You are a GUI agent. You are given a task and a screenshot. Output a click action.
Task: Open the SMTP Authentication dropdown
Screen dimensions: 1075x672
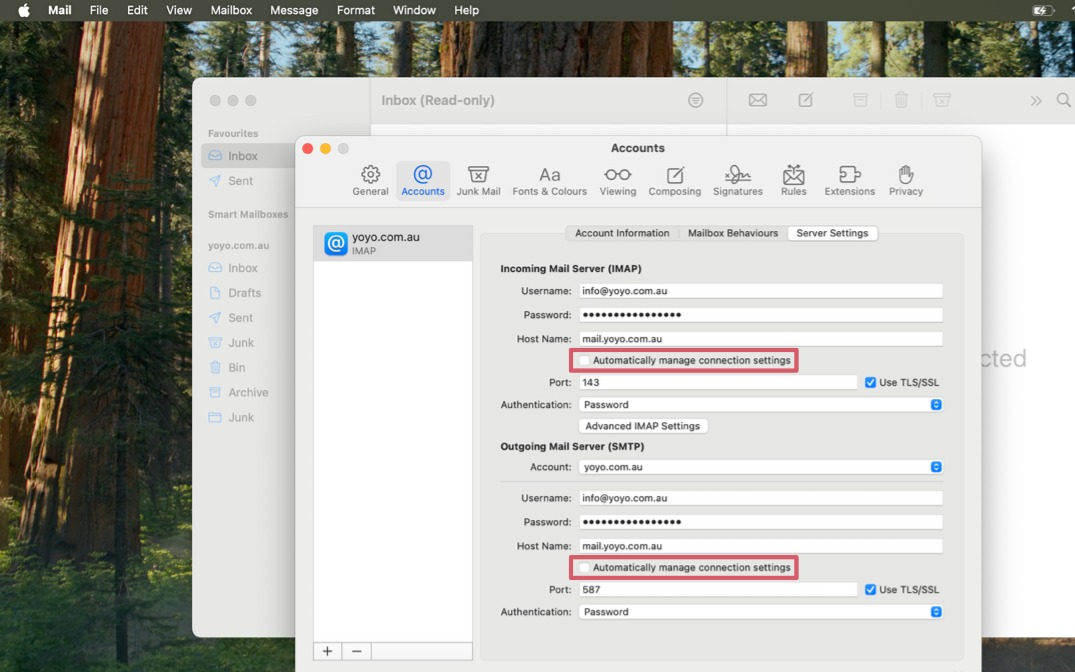[760, 612]
